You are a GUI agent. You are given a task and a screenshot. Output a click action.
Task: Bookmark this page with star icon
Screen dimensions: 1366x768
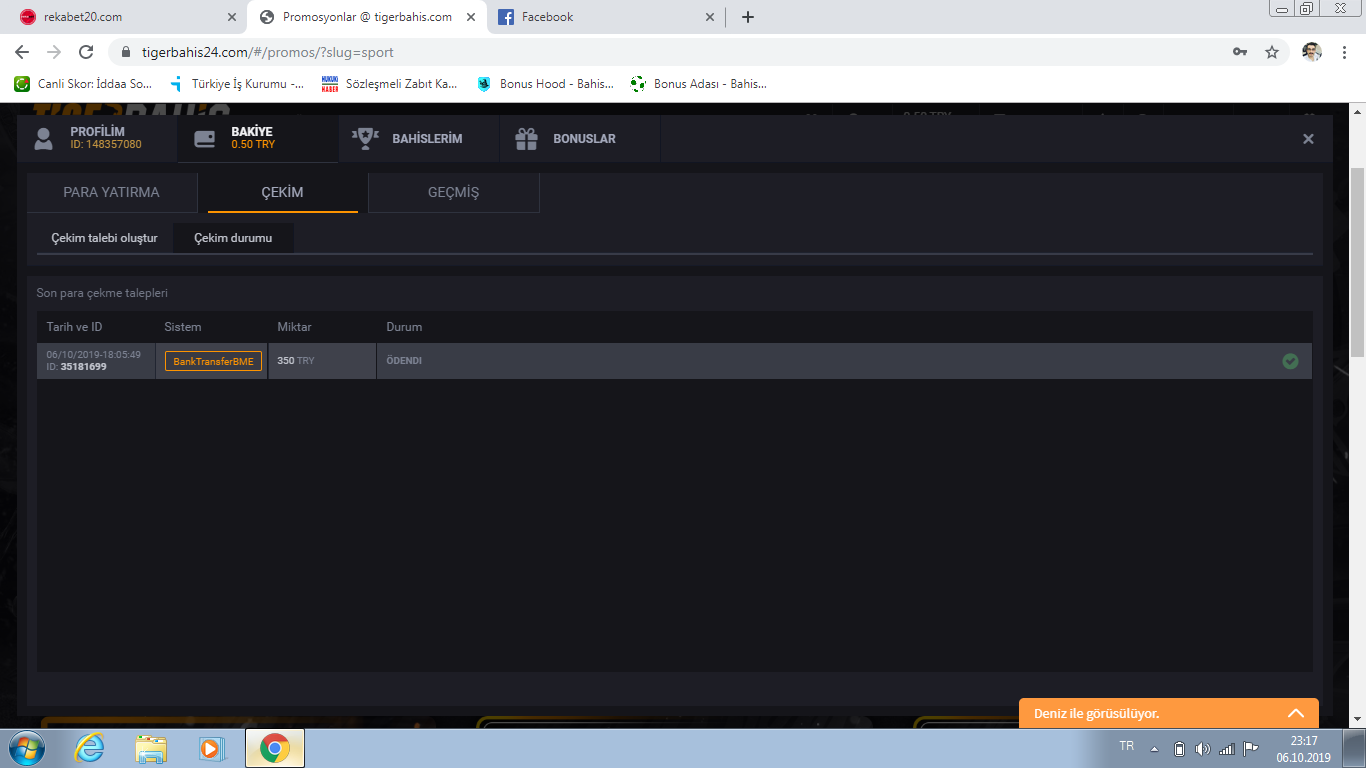coord(1272,52)
